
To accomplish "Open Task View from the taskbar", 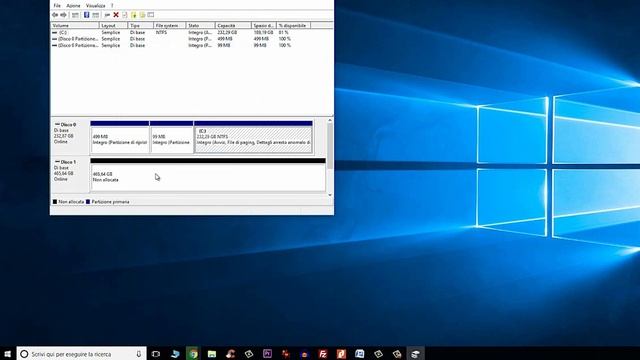I will click(x=156, y=353).
